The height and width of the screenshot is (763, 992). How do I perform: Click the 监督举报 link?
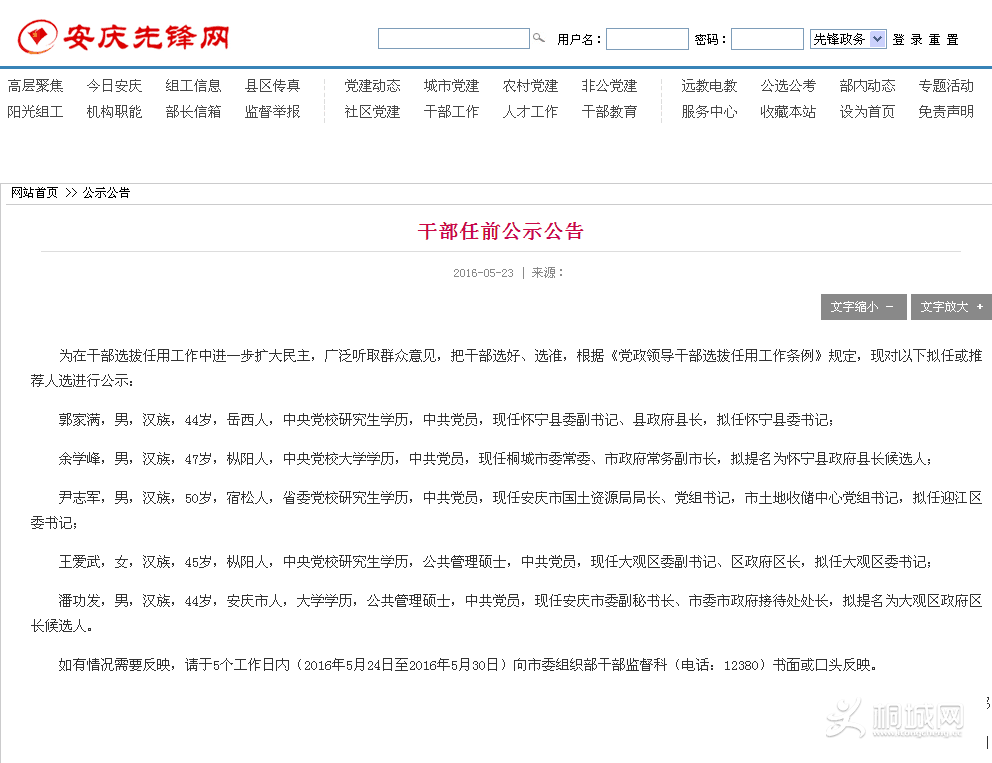[272, 112]
